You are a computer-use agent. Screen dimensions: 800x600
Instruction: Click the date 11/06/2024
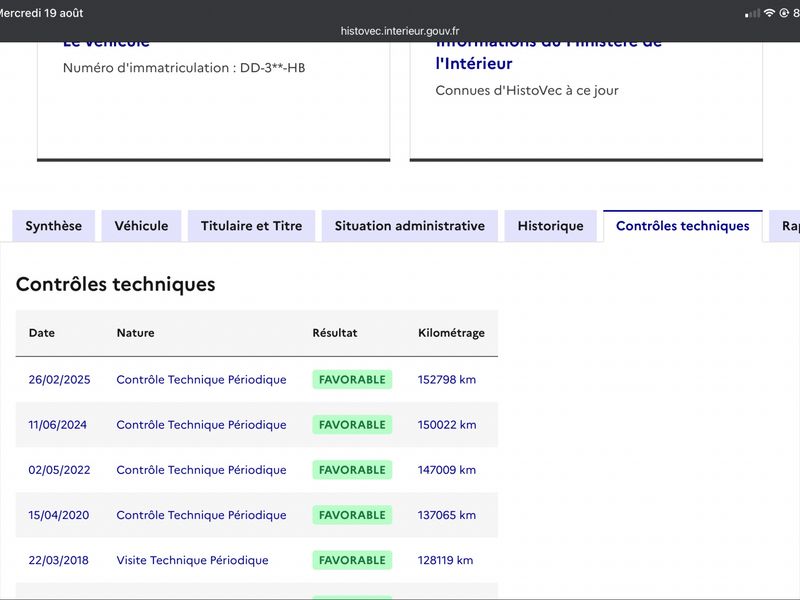point(58,425)
